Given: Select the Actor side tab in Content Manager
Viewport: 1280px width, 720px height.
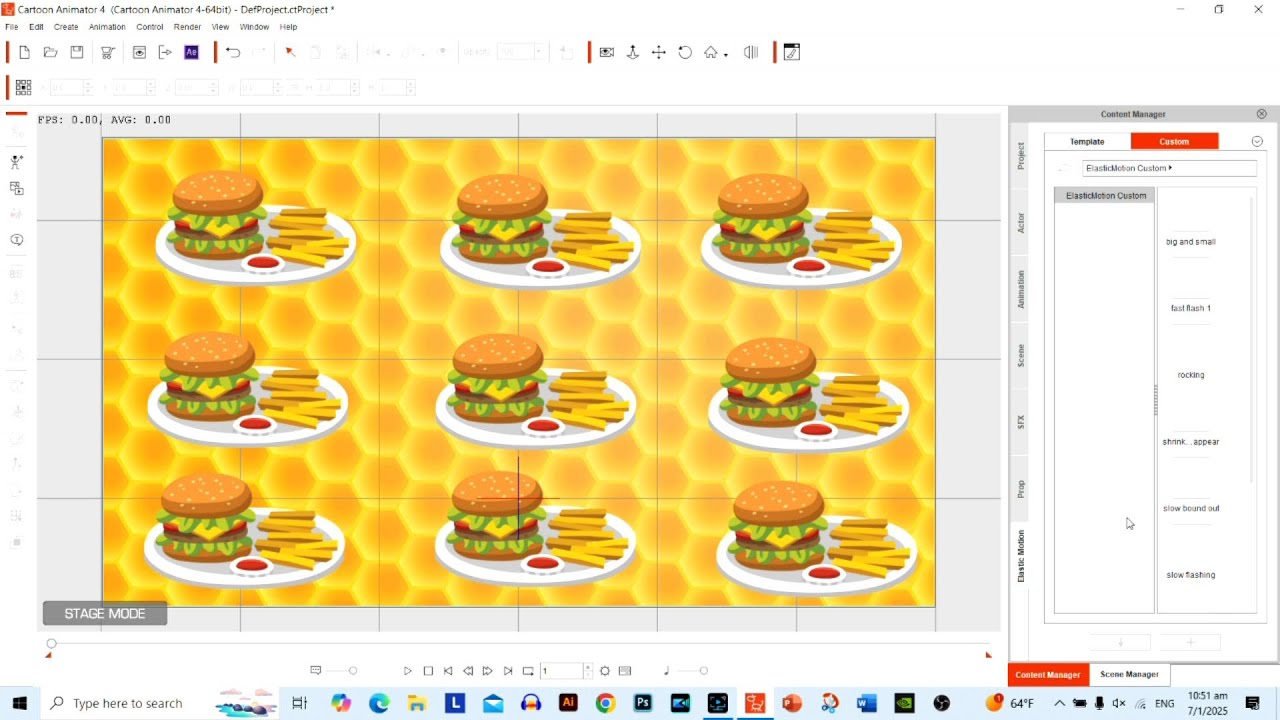Looking at the screenshot, I should (1021, 222).
